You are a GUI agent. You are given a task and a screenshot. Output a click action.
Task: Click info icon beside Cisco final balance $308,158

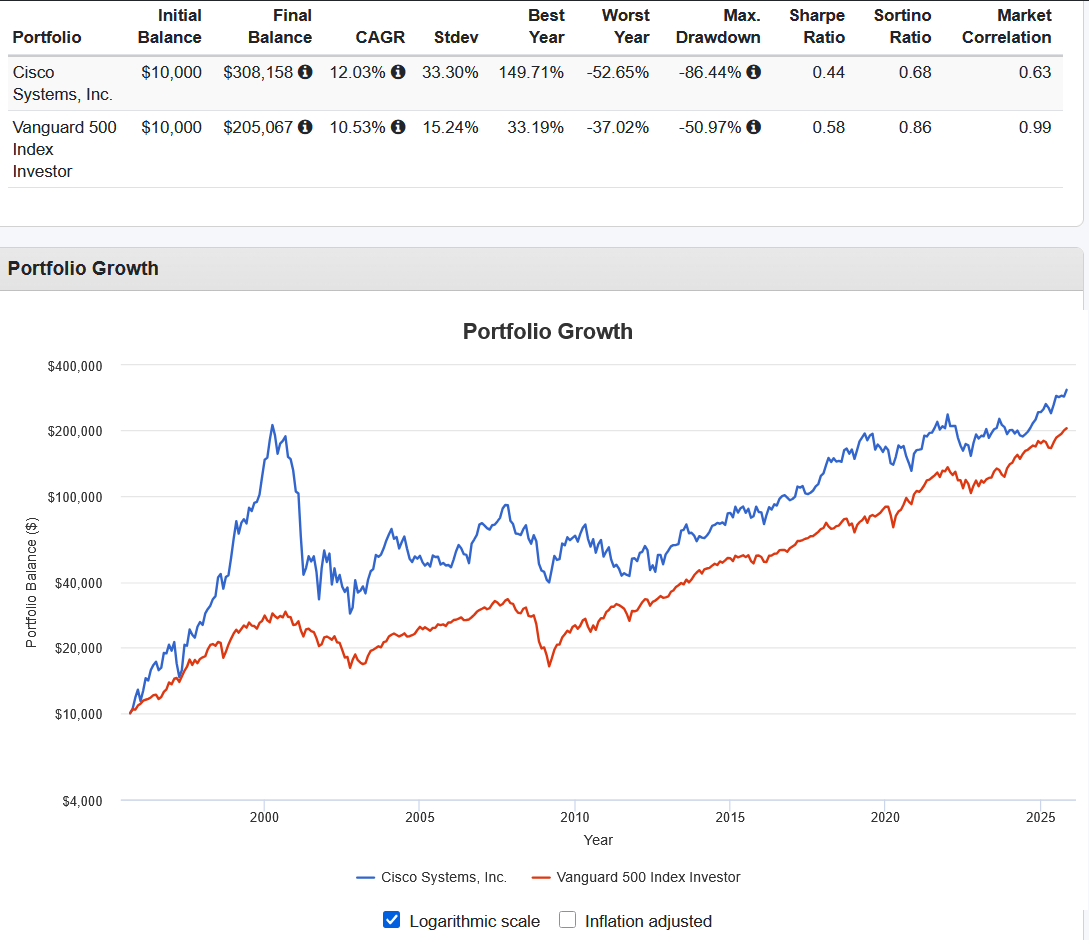coord(305,72)
